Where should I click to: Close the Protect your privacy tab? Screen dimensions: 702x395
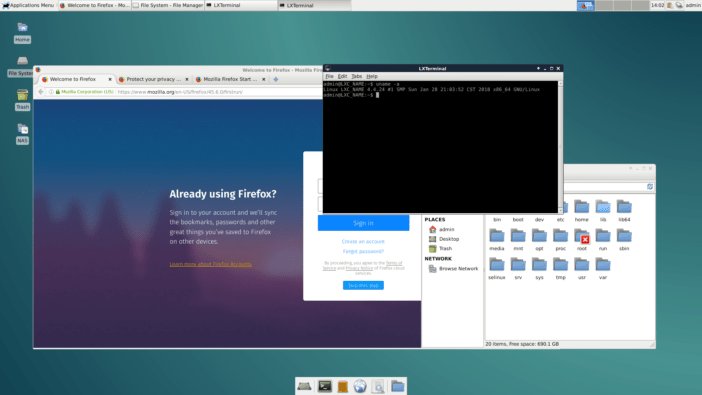click(187, 79)
